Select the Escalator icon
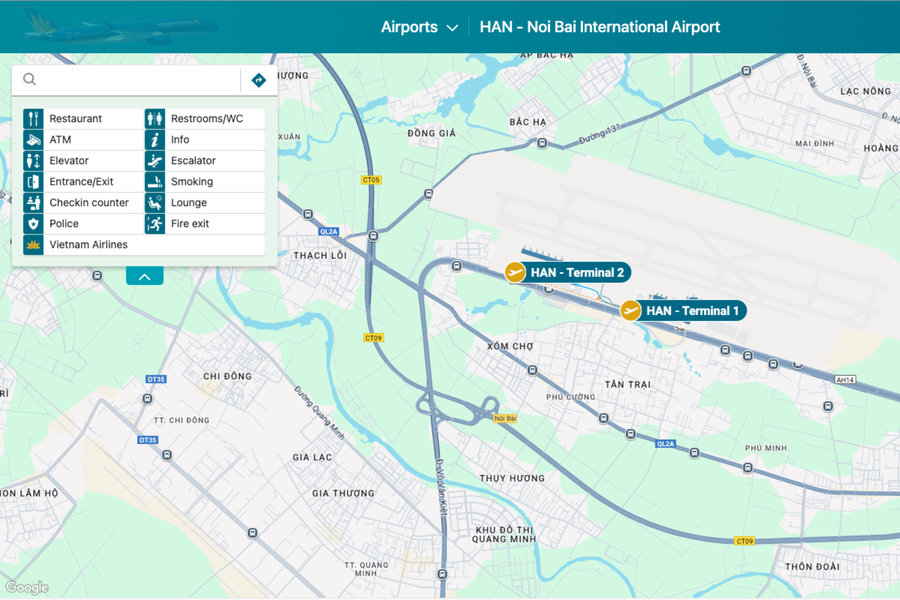This screenshot has height=600, width=900. click(x=155, y=160)
